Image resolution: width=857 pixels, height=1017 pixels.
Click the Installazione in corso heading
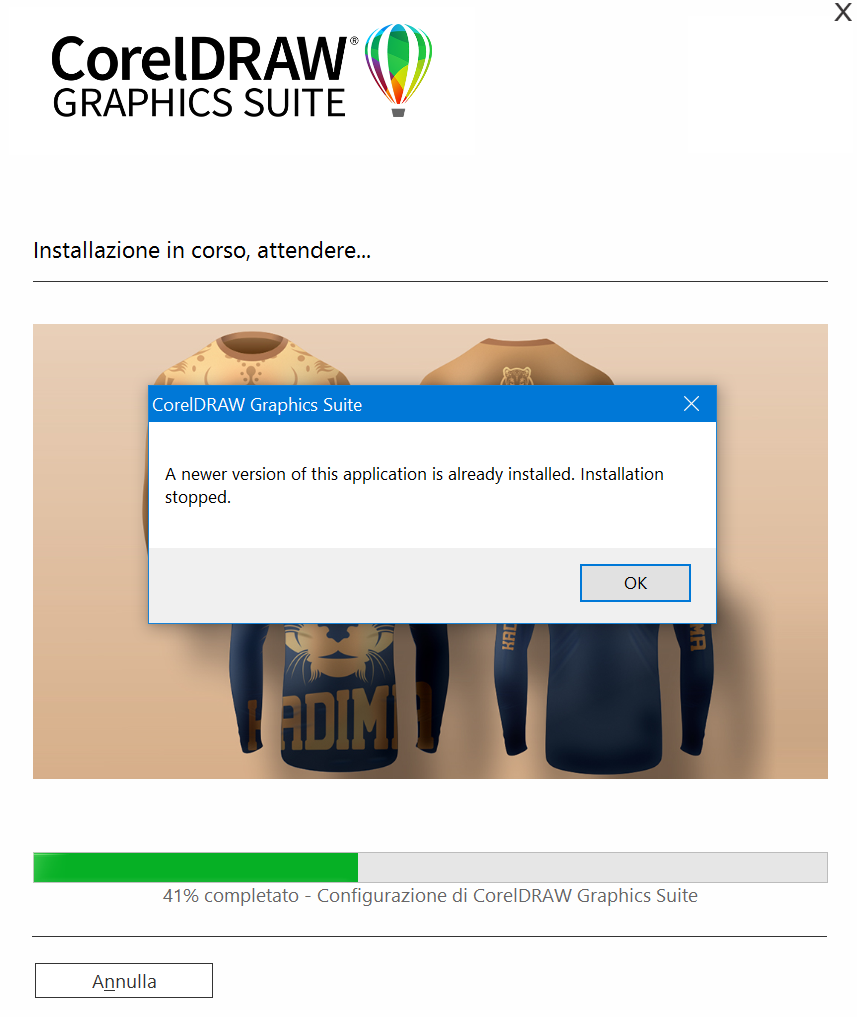tap(202, 250)
